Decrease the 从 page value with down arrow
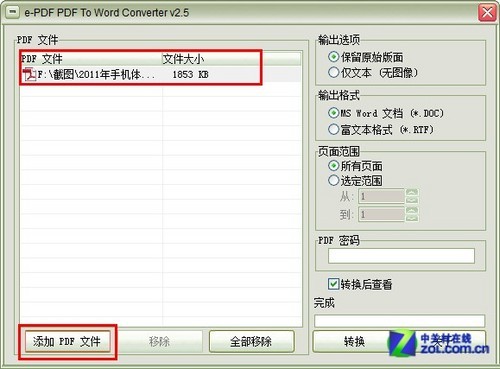Image resolution: width=500 pixels, height=369 pixels. point(412,200)
